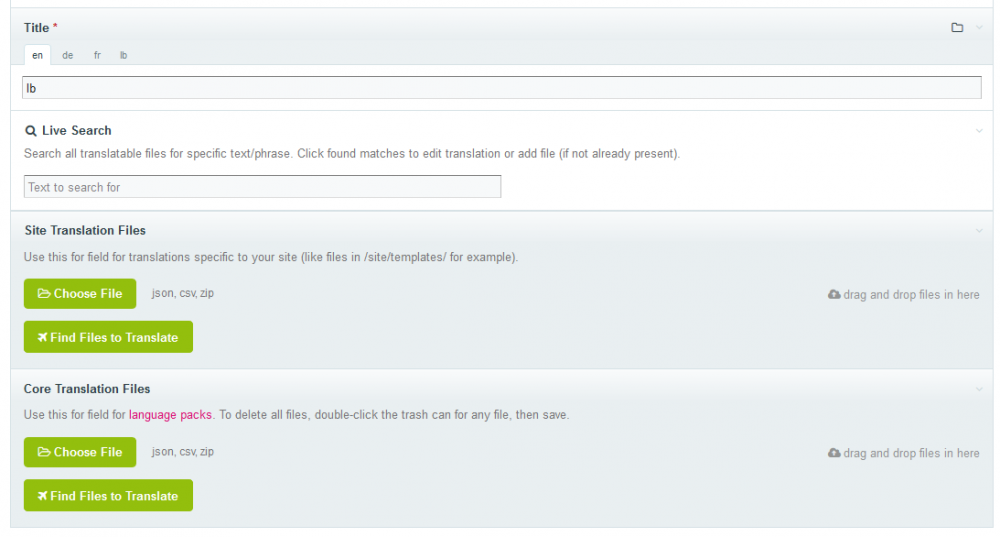Click the Site Translation Files drag and drop area
This screenshot has width=1000, height=537.
(x=904, y=295)
